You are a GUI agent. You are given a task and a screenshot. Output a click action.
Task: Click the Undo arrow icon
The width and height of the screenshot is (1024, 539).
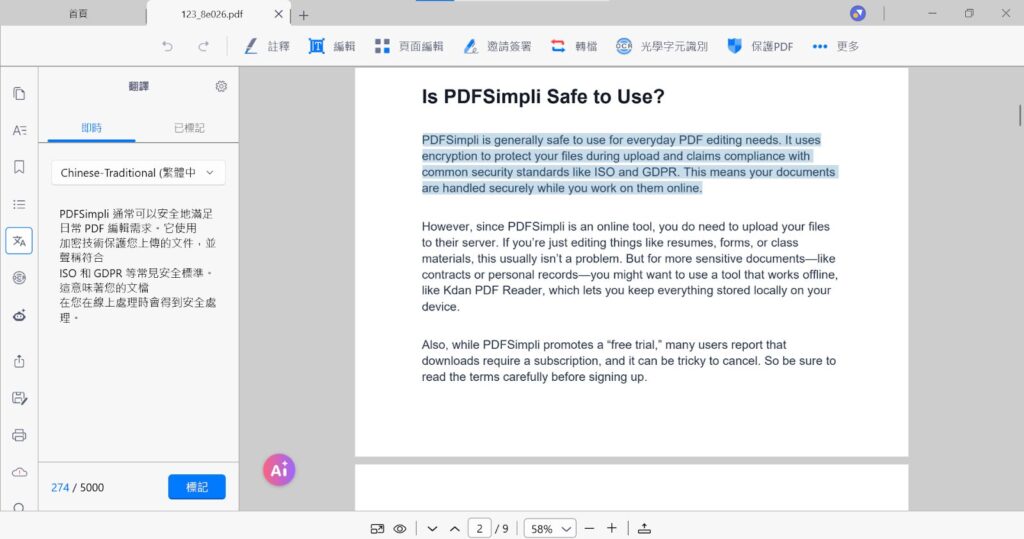[x=168, y=46]
